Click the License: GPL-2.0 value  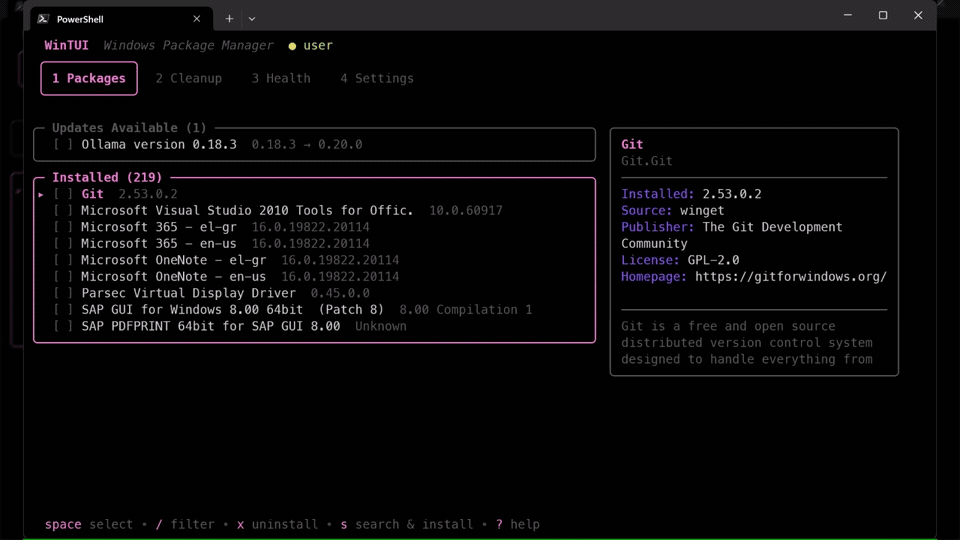tap(713, 260)
